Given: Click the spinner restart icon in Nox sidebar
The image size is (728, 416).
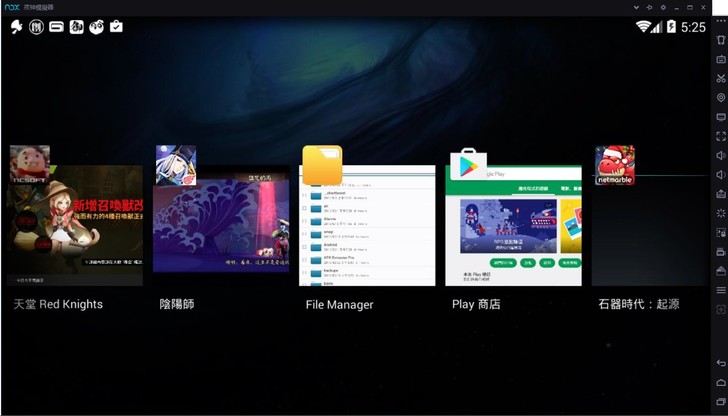Looking at the screenshot, I should point(721,213).
